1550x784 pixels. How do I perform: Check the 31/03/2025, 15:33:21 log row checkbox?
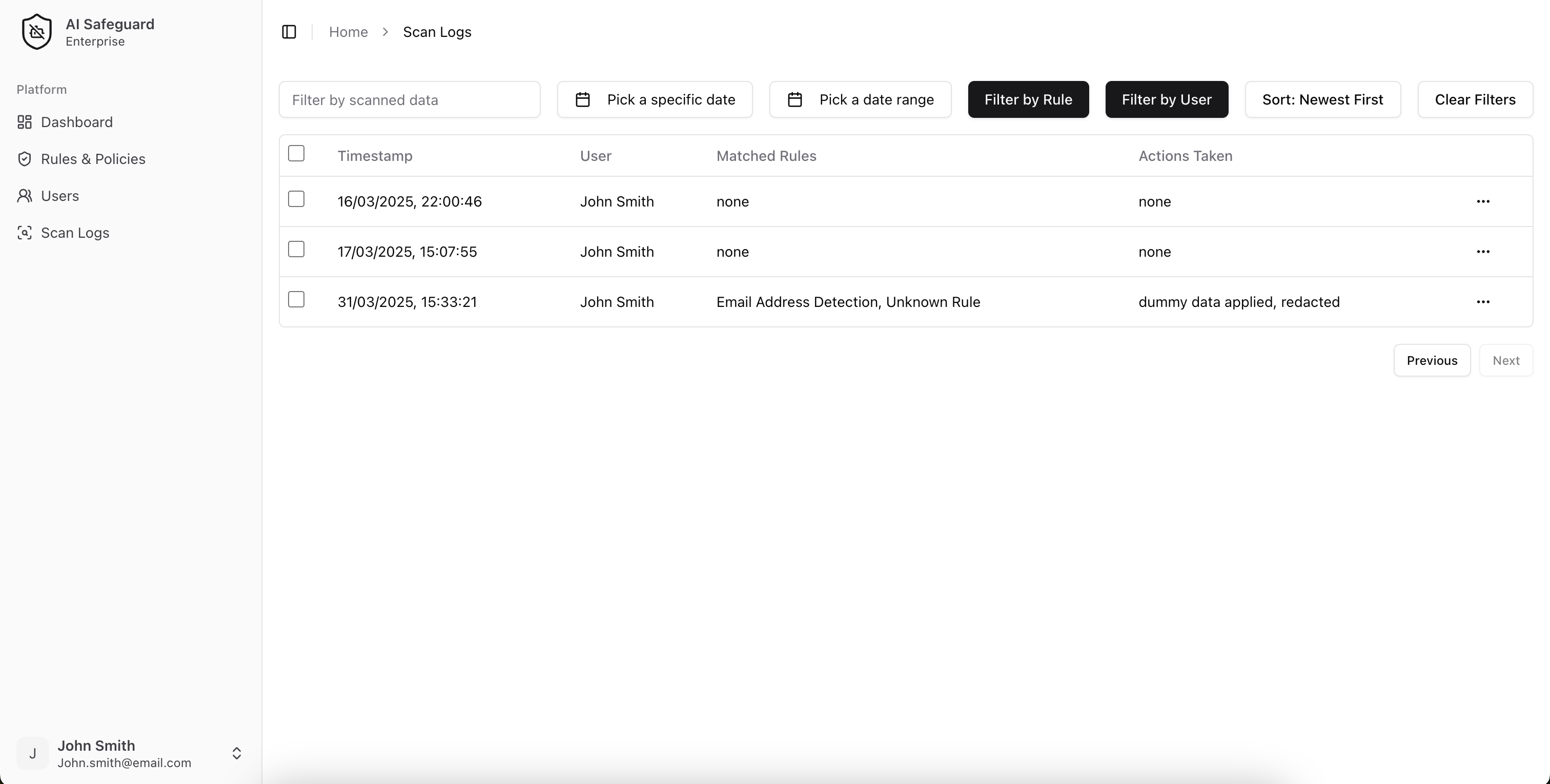[296, 300]
